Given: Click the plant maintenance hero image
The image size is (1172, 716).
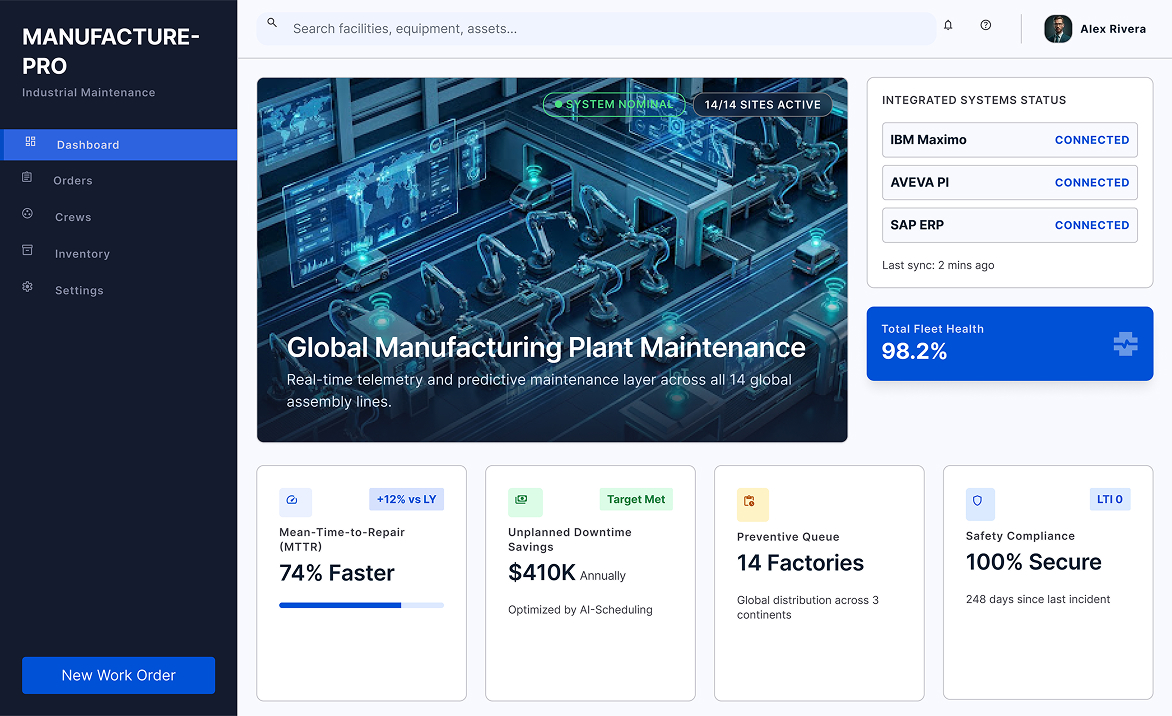Looking at the screenshot, I should click(552, 259).
